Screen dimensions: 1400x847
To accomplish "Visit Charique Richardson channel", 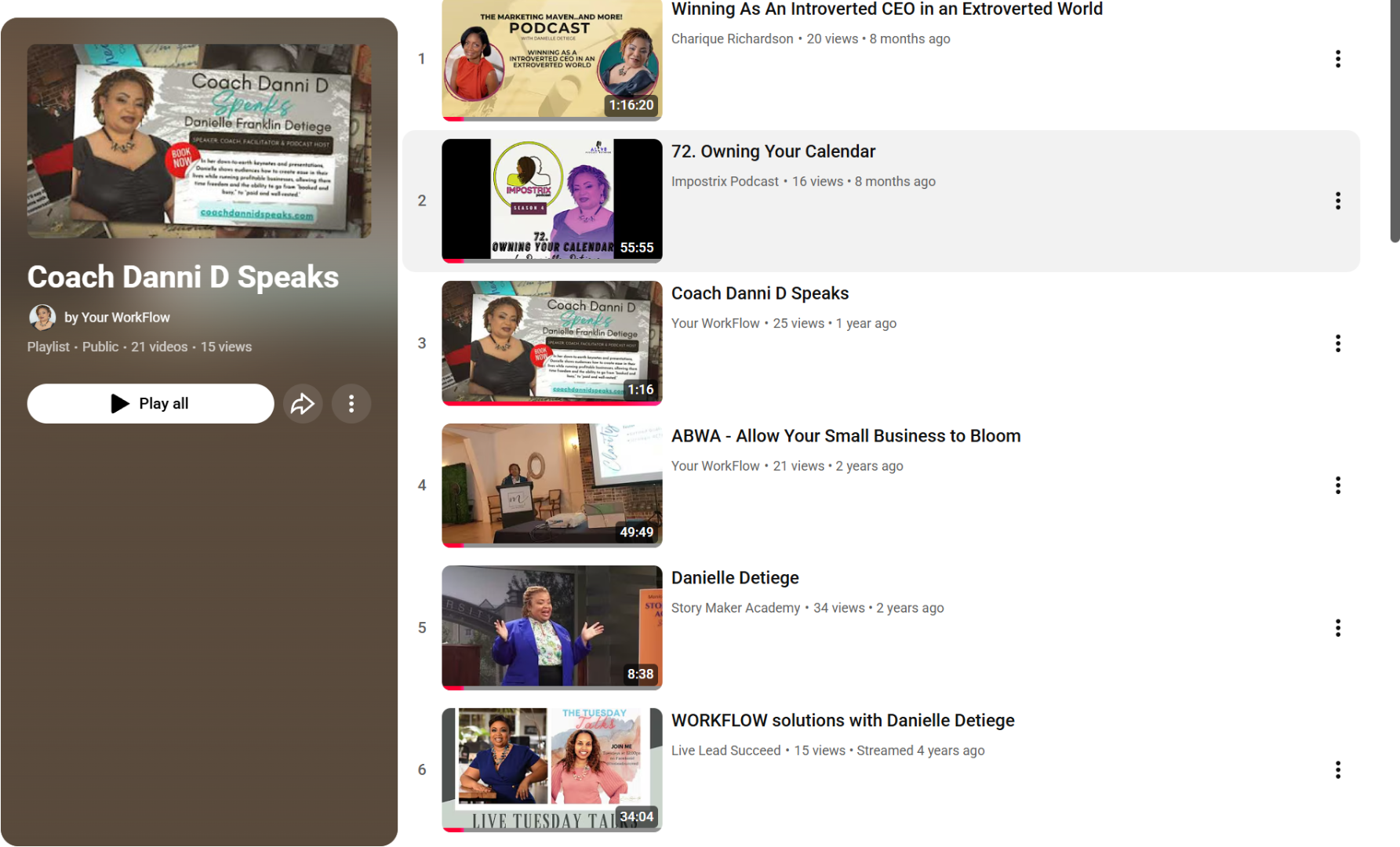I will 733,39.
